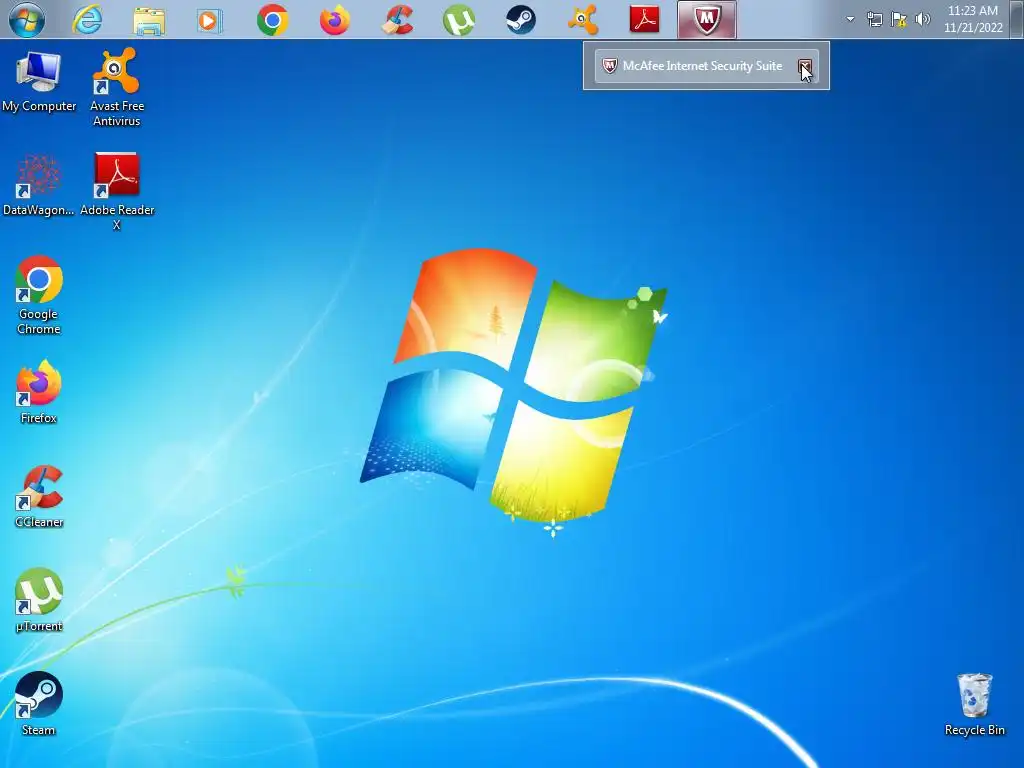Click the clock showing 11:23 AM
1024x768 pixels.
(973, 19)
